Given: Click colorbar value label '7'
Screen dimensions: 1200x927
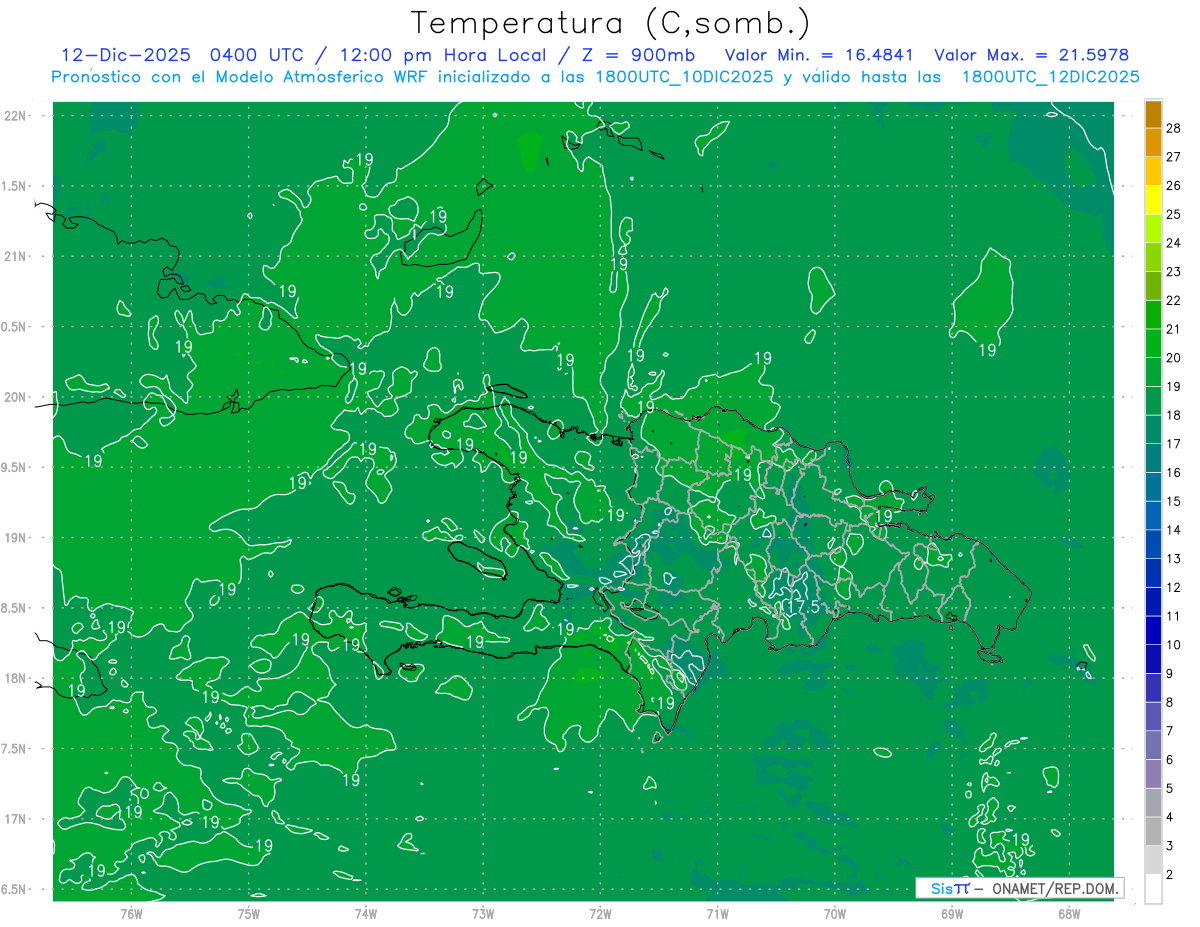Looking at the screenshot, I should click(x=1169, y=731).
